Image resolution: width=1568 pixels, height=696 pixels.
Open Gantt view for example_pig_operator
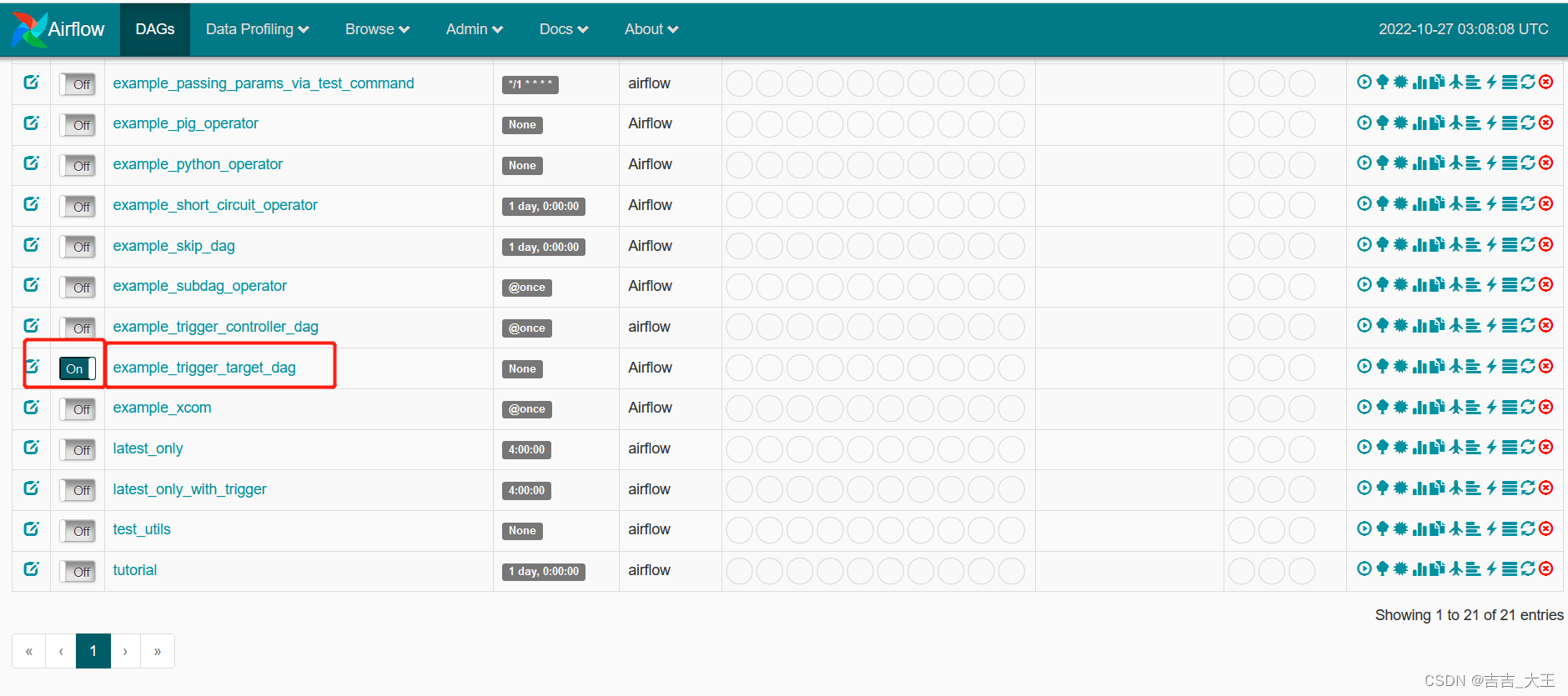1474,123
